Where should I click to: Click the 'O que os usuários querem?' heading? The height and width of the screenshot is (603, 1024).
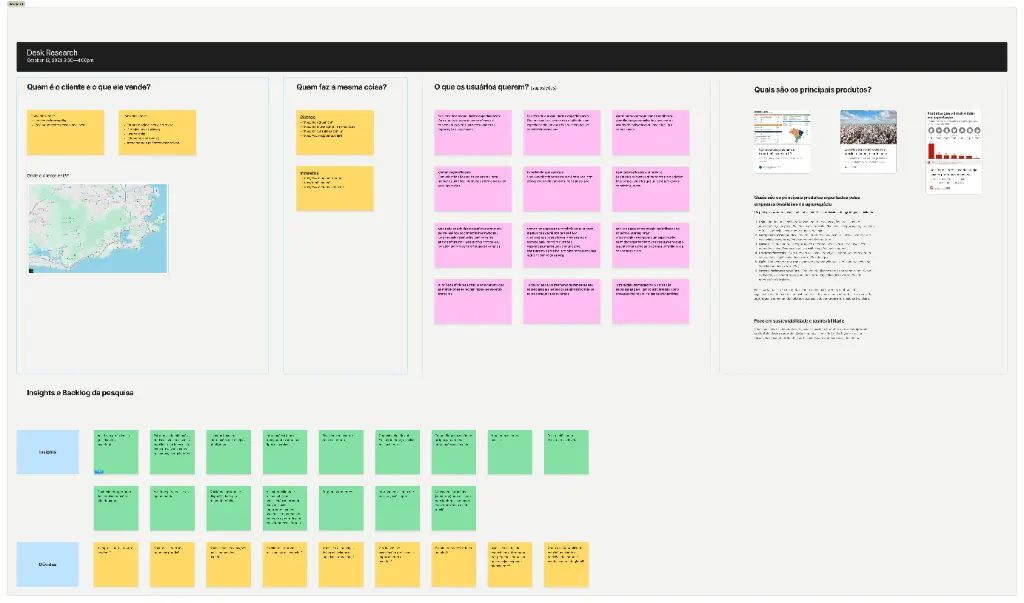point(481,88)
